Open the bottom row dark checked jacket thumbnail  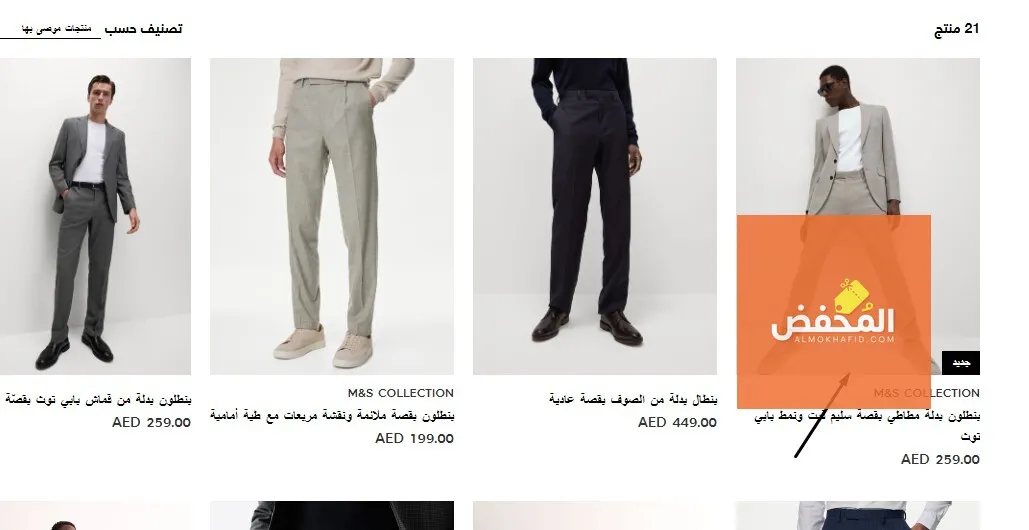331,516
